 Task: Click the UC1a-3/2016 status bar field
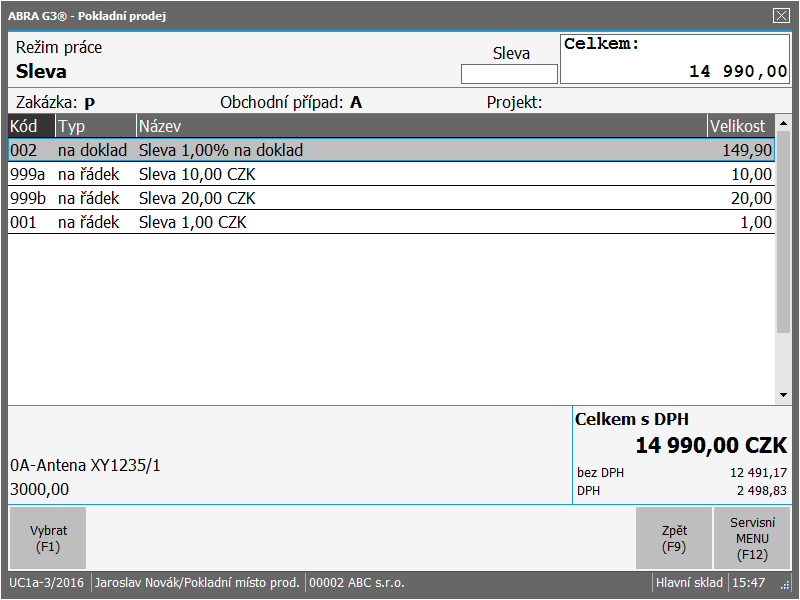click(x=47, y=582)
